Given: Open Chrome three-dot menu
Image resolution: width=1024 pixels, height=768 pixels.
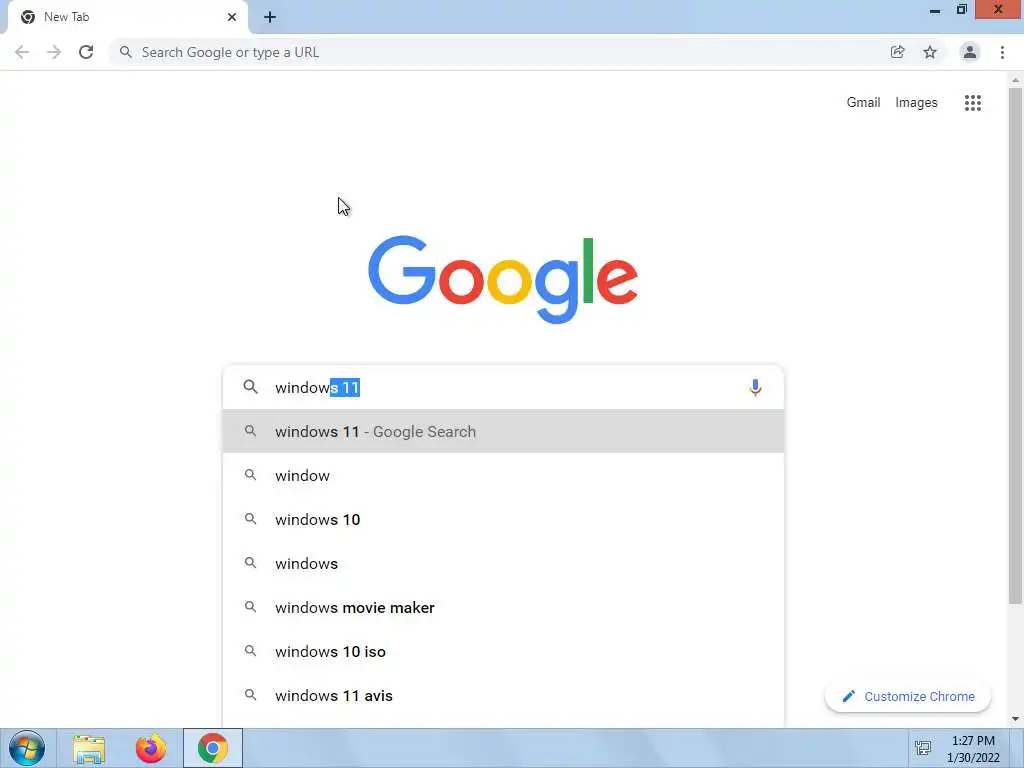Looking at the screenshot, I should tap(1002, 52).
